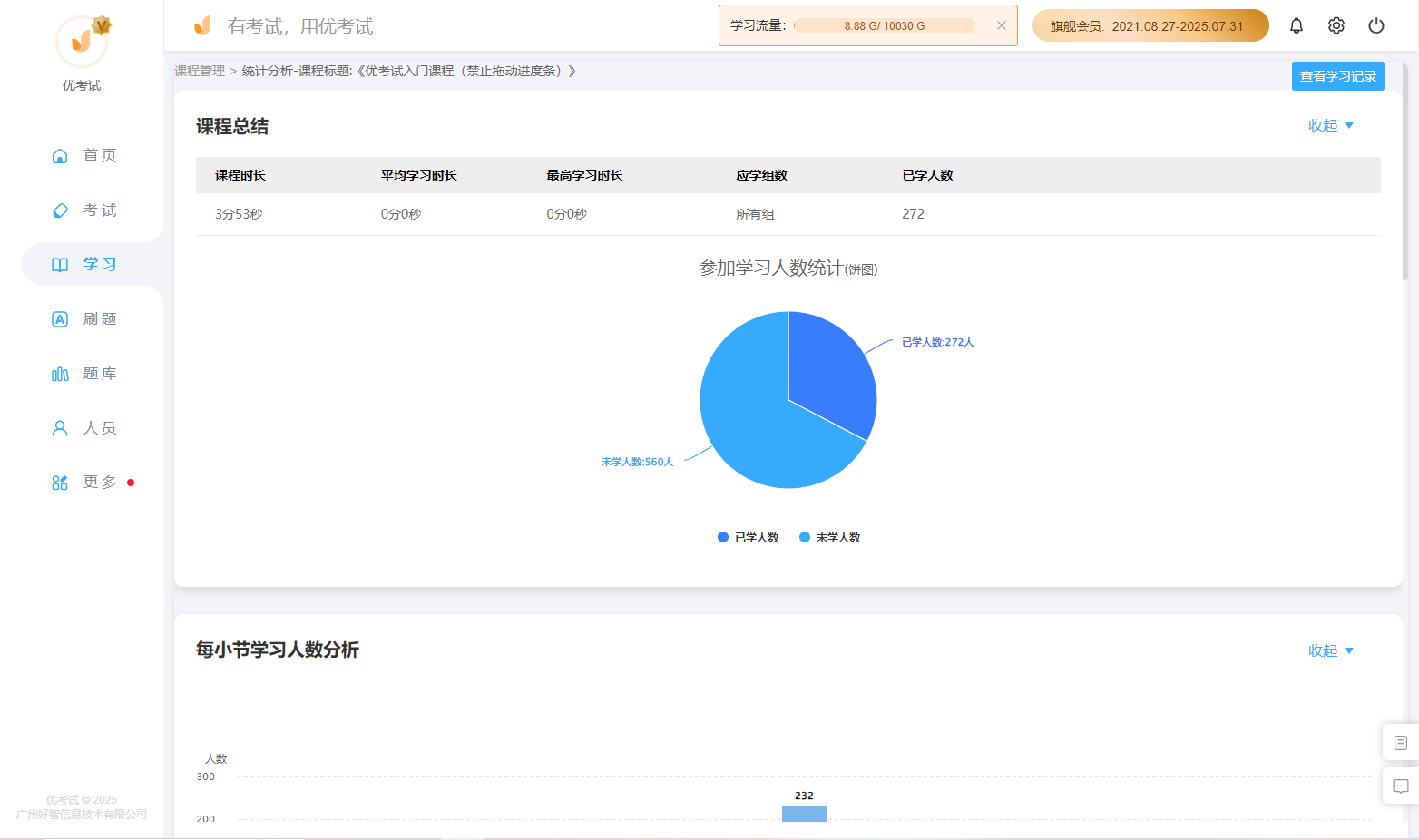Open the floating chat message icon

tap(1400, 786)
